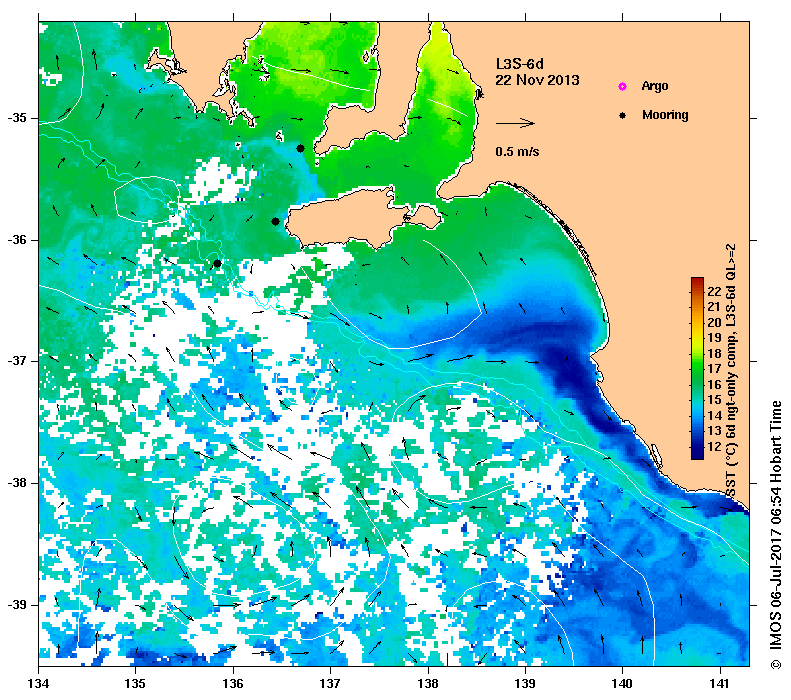Click the 'Mooring' legend label
This screenshot has height=700, width=791.
[x=665, y=115]
